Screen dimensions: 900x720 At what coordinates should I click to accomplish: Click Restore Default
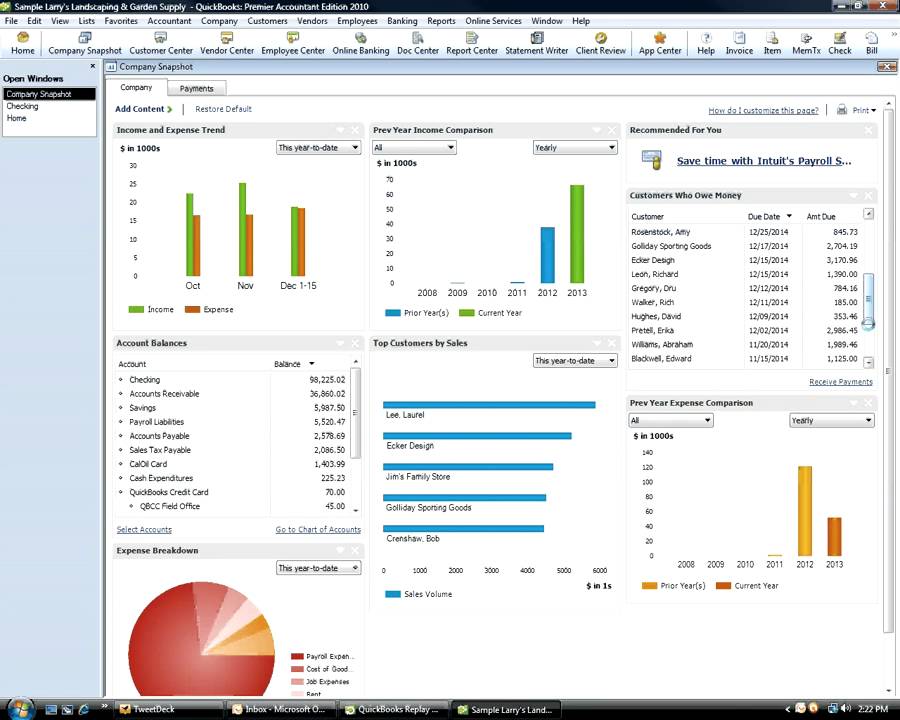pos(223,109)
